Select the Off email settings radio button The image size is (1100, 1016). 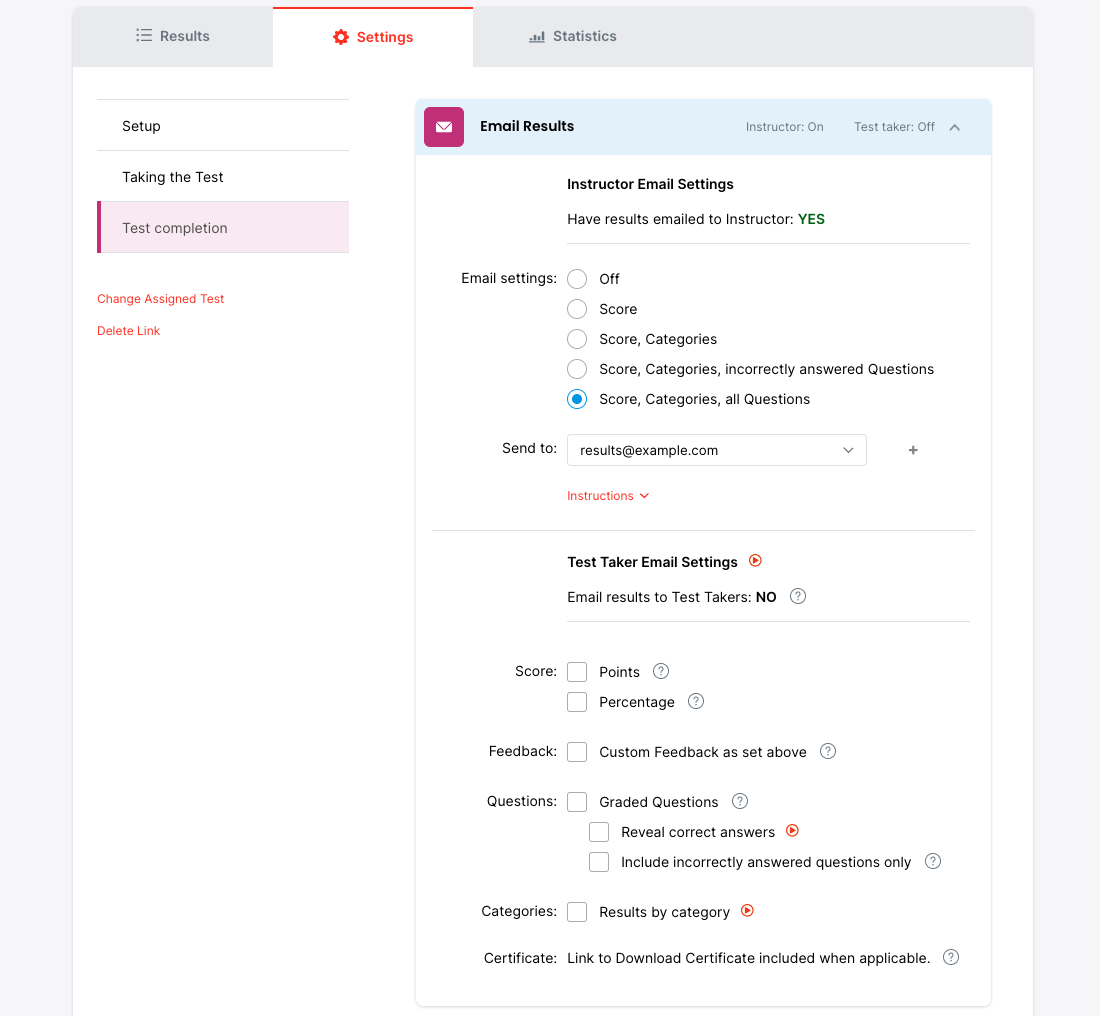[x=577, y=279]
